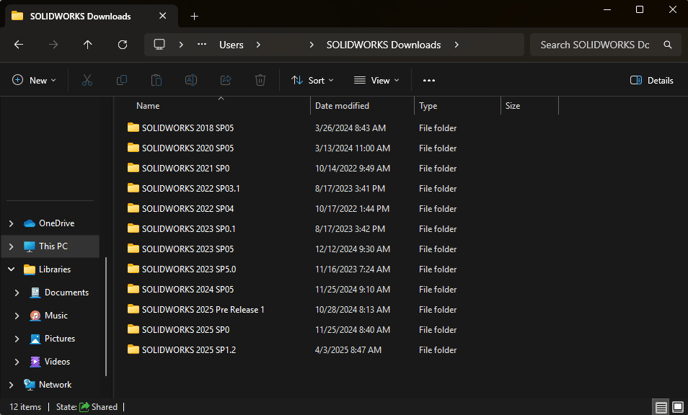Go back with the Back arrow

(x=18, y=44)
